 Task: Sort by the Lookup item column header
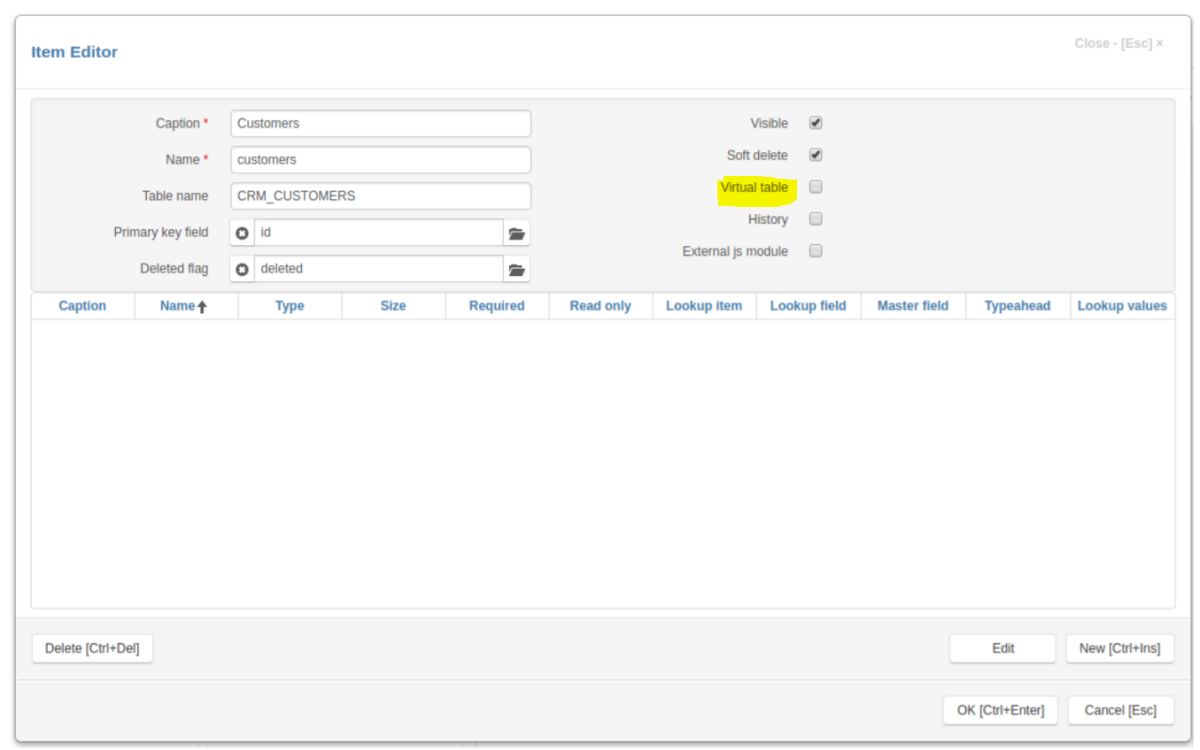point(704,307)
